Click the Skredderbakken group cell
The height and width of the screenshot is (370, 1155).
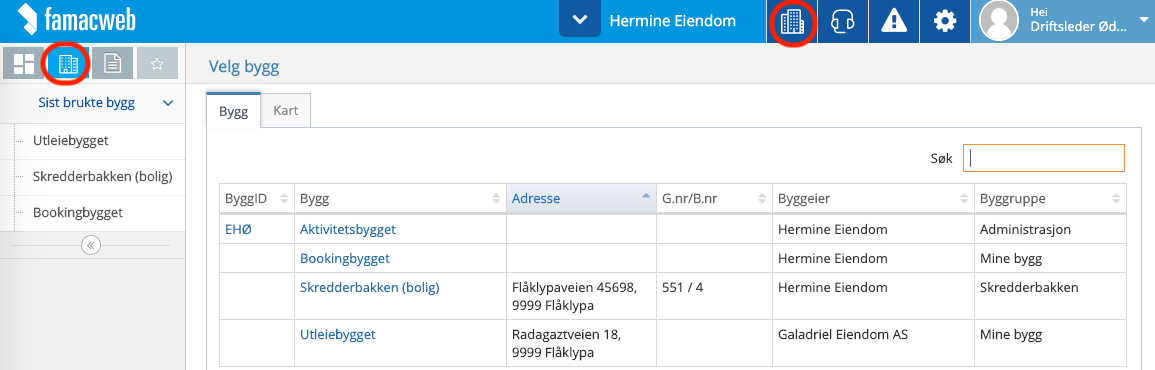(x=1050, y=296)
